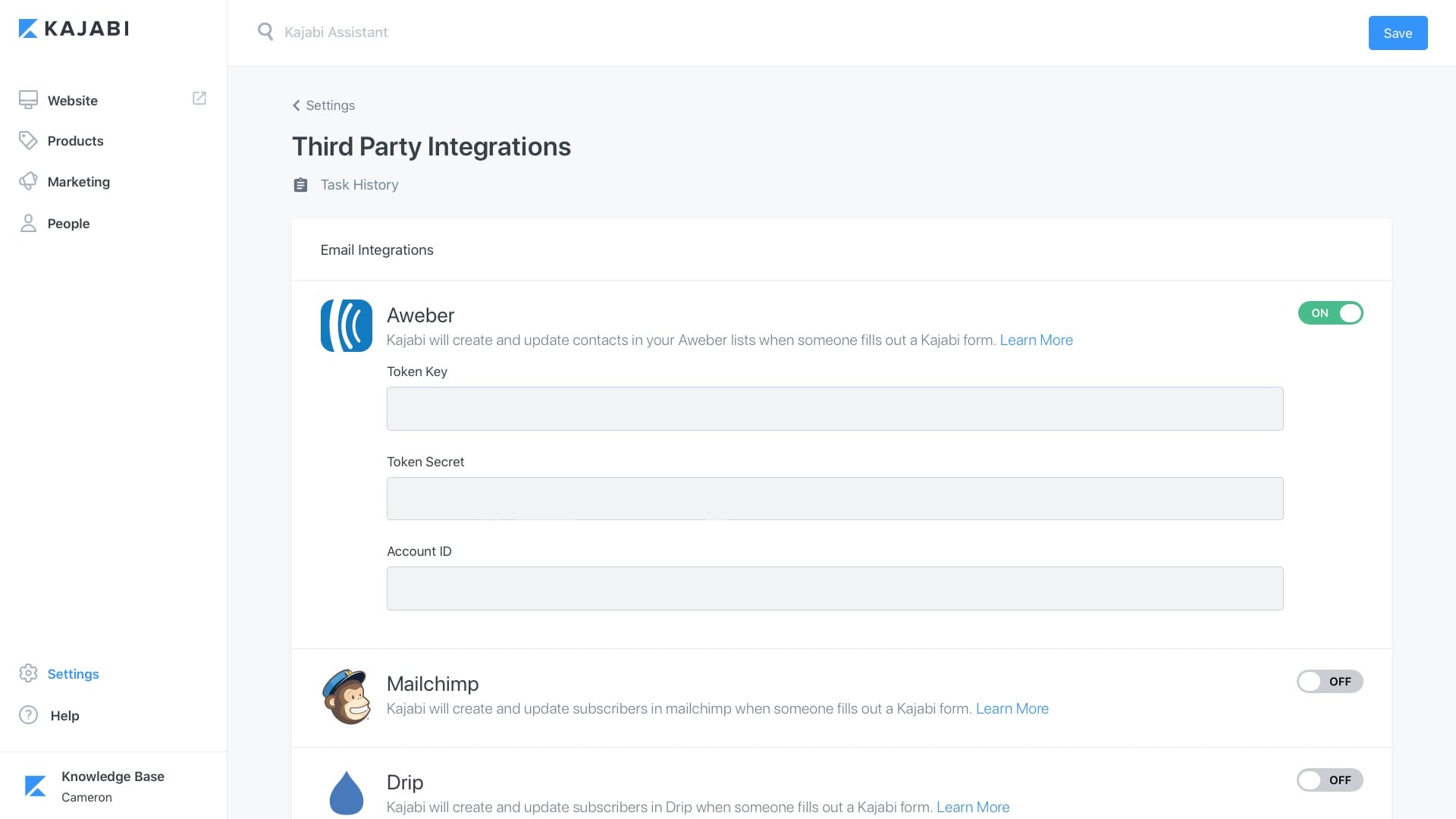Image resolution: width=1456 pixels, height=819 pixels.
Task: Click the Help question mark icon
Action: (x=28, y=715)
